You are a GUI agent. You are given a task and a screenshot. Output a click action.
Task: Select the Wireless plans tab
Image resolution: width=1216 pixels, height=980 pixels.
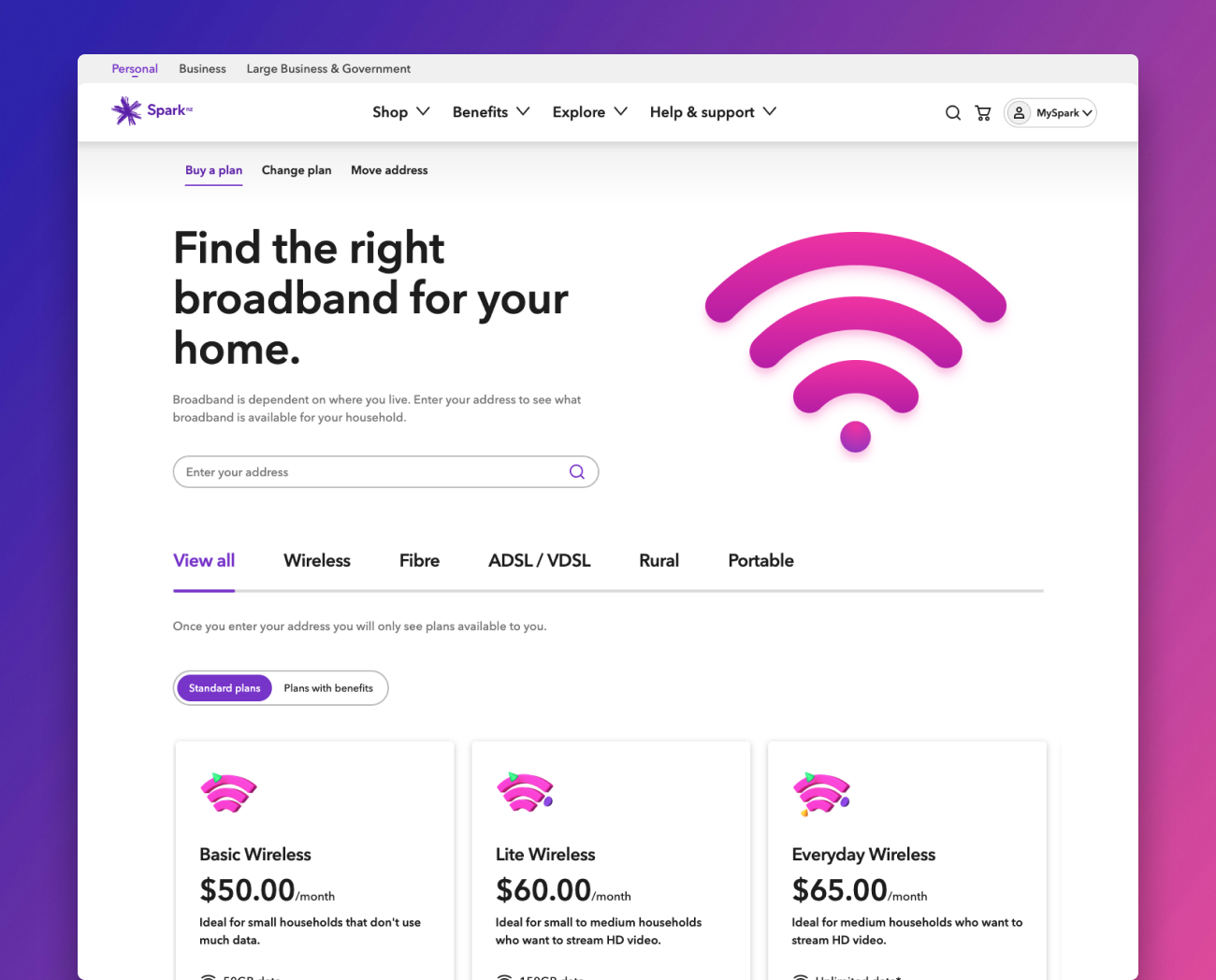pyautogui.click(x=317, y=560)
